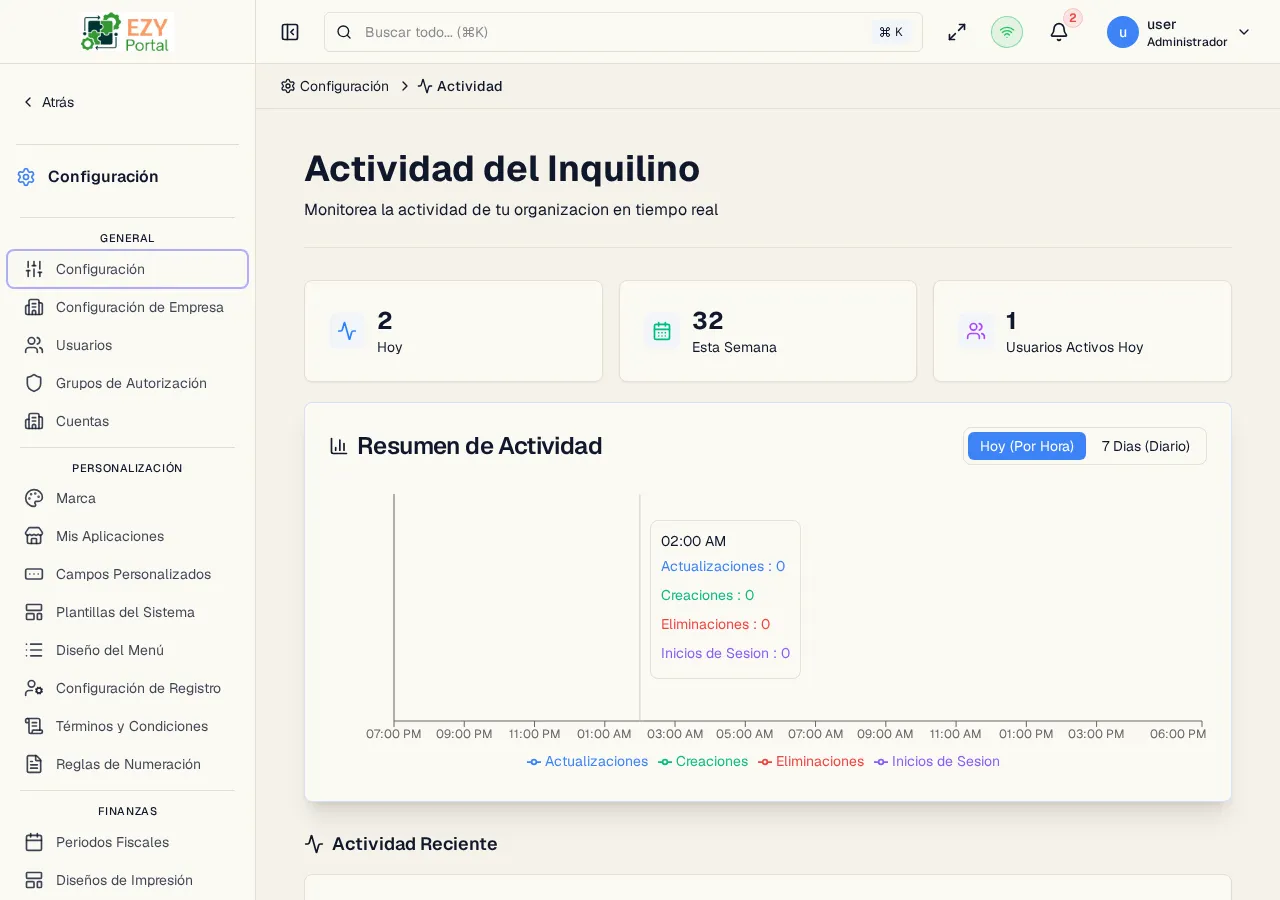
Task: Click the Resumen de Actividad heading
Action: 479,446
